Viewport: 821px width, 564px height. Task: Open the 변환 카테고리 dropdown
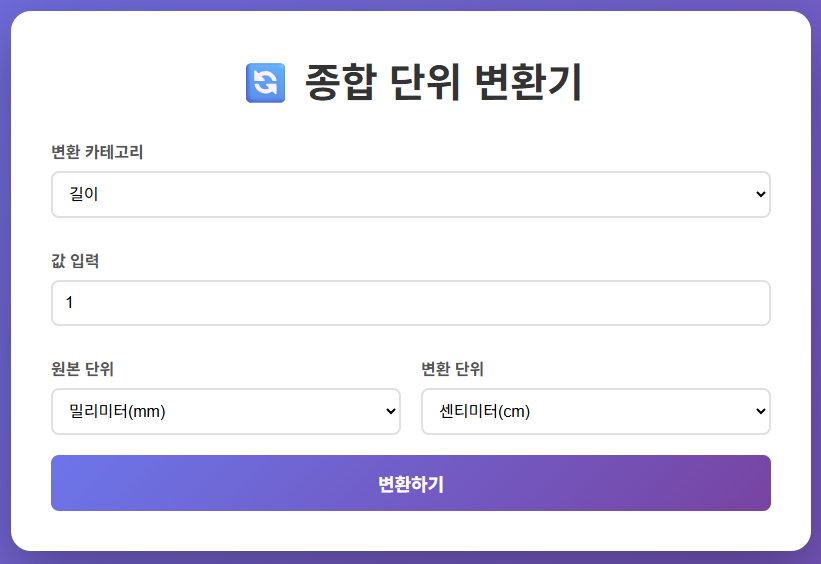[410, 194]
